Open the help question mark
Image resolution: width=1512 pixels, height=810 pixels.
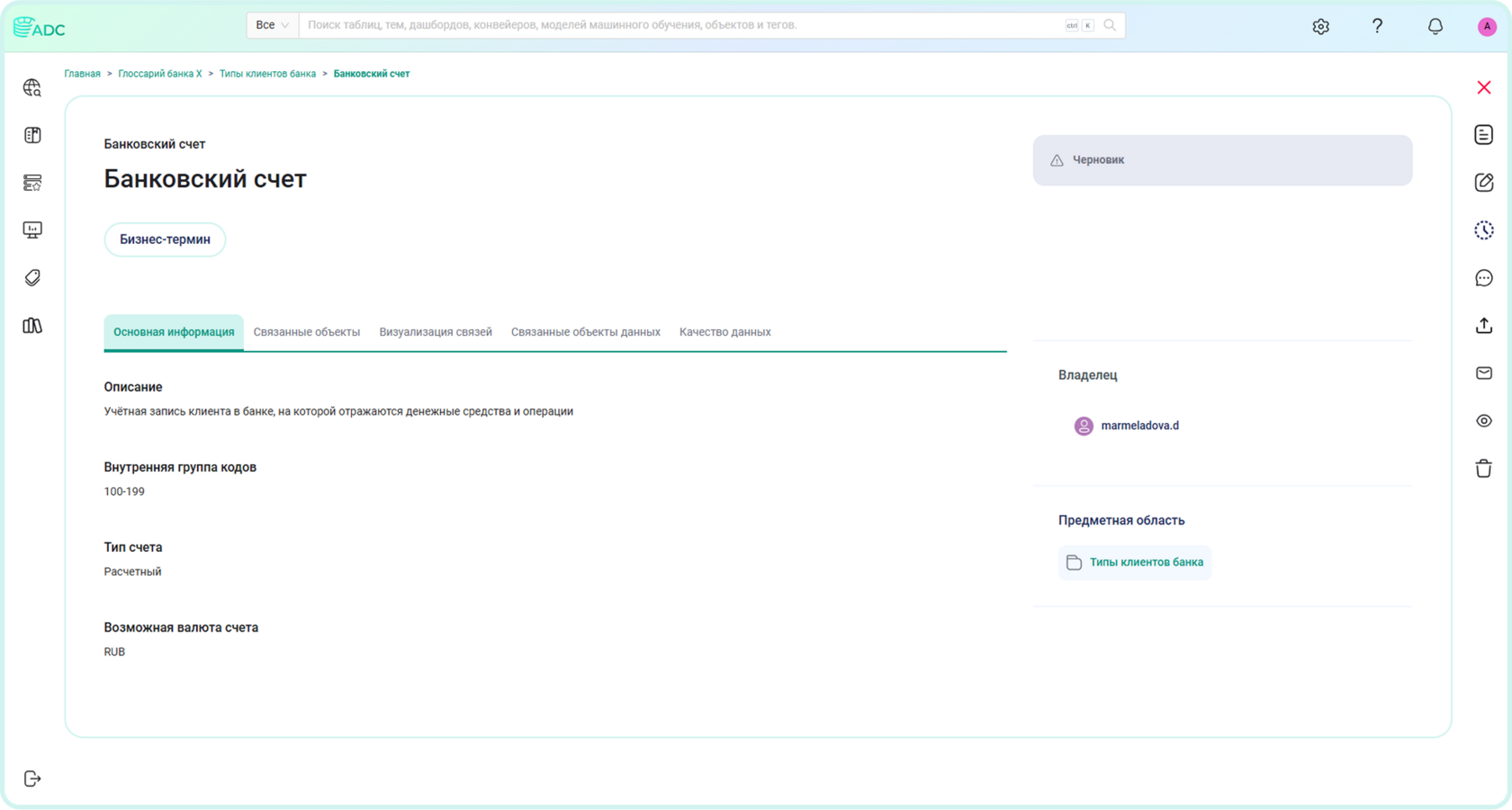point(1377,26)
